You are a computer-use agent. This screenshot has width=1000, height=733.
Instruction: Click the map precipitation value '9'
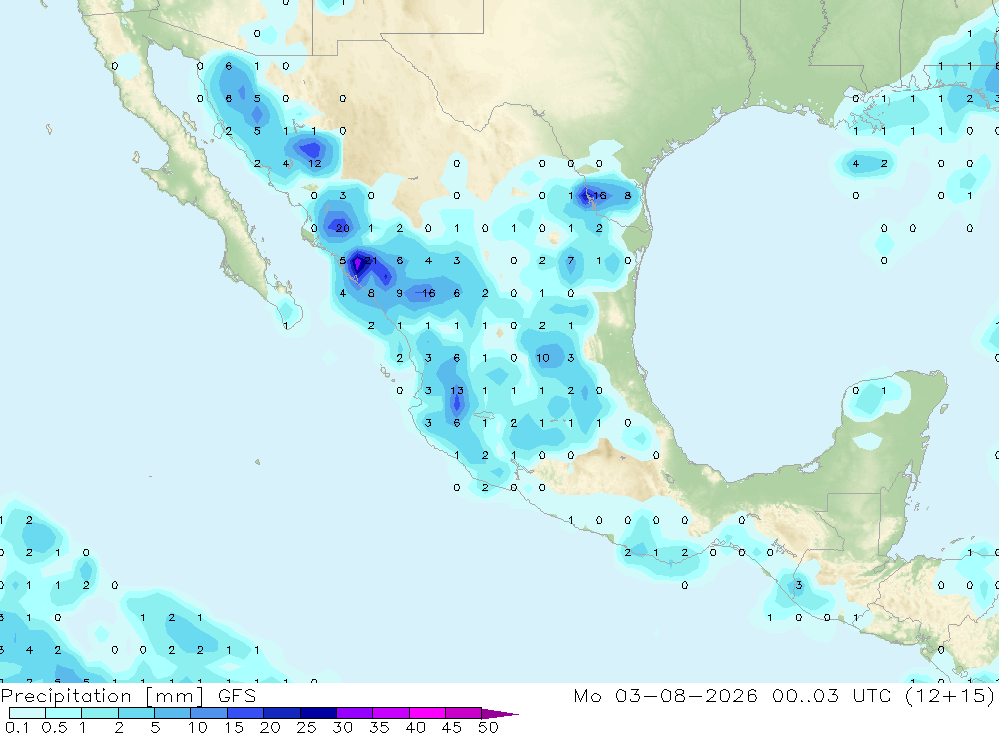click(x=399, y=293)
